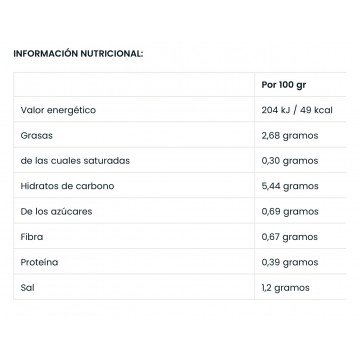This screenshot has height=360, width=360.
Task: Click the empty top-left header cell
Action: pos(134,85)
